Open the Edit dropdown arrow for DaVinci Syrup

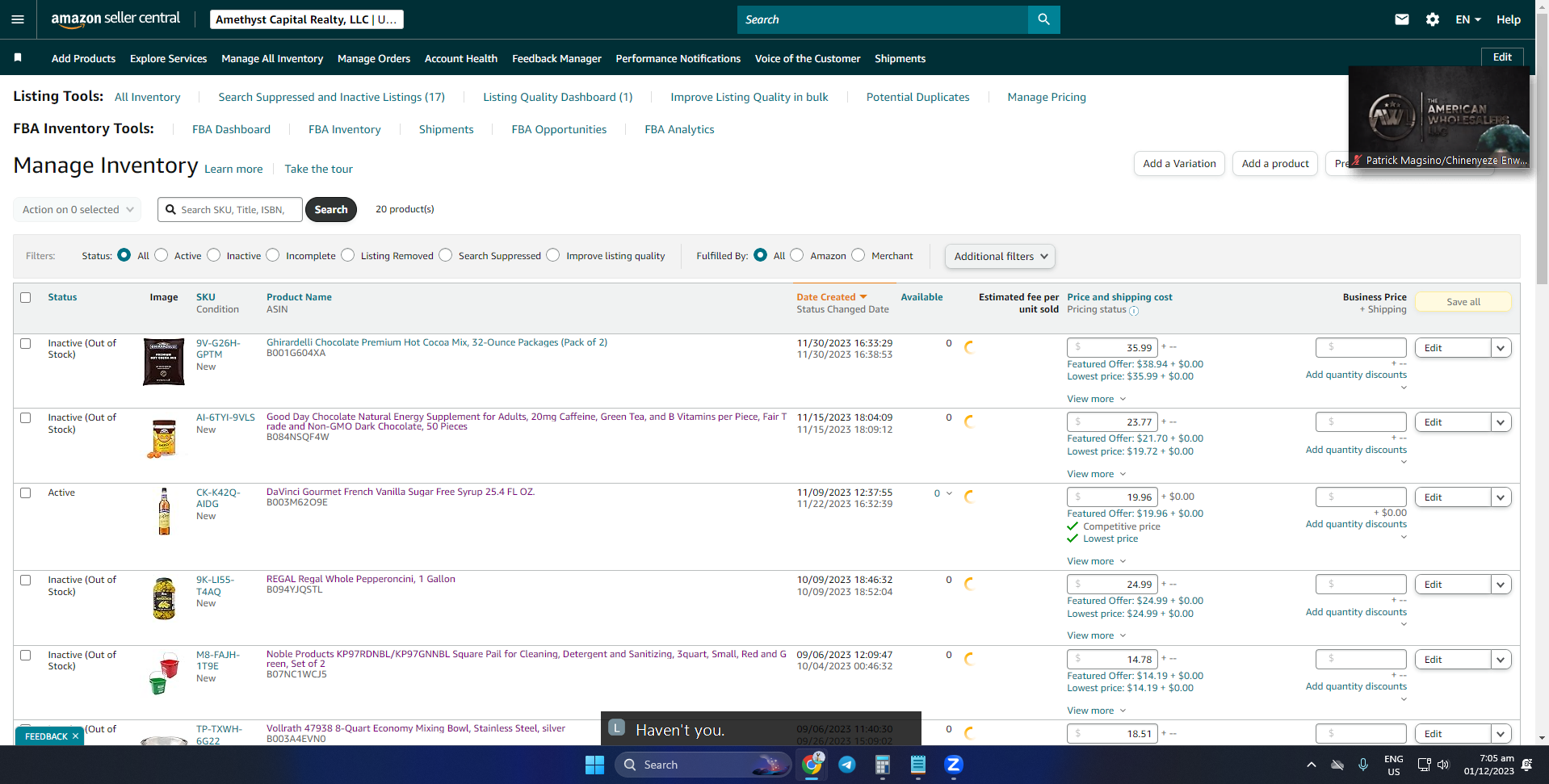[1501, 497]
